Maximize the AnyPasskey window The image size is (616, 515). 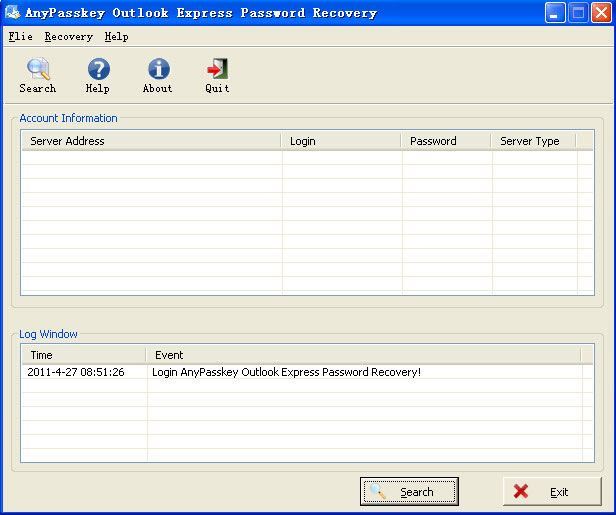point(578,13)
